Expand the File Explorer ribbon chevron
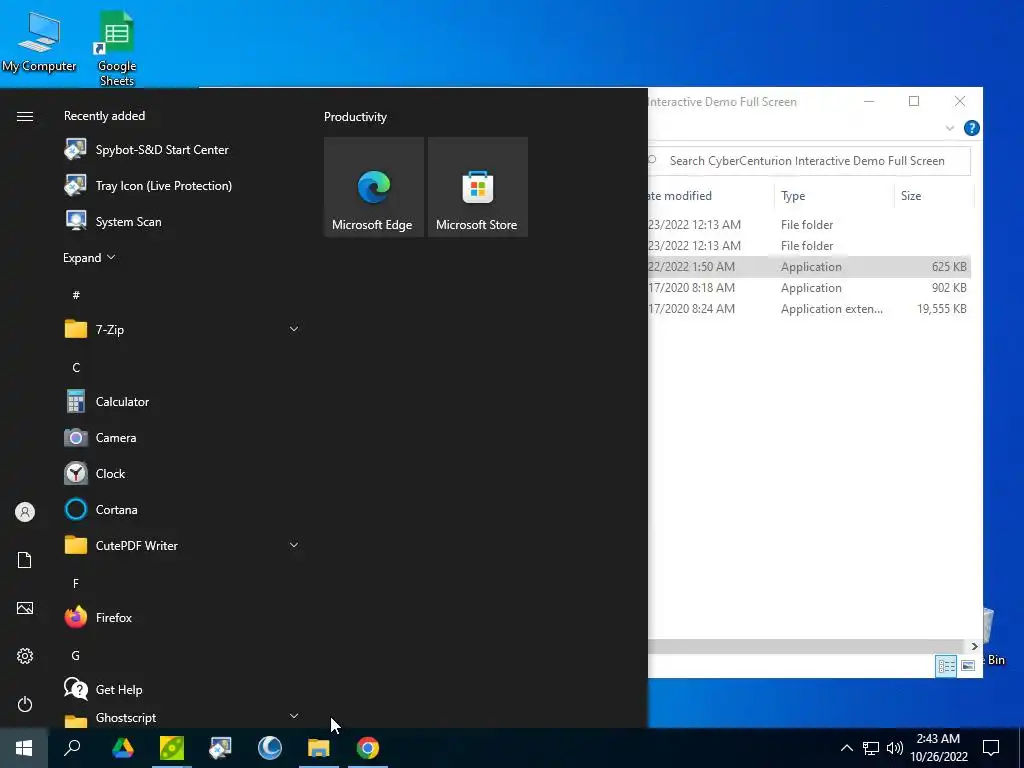This screenshot has width=1024, height=768. tap(950, 128)
